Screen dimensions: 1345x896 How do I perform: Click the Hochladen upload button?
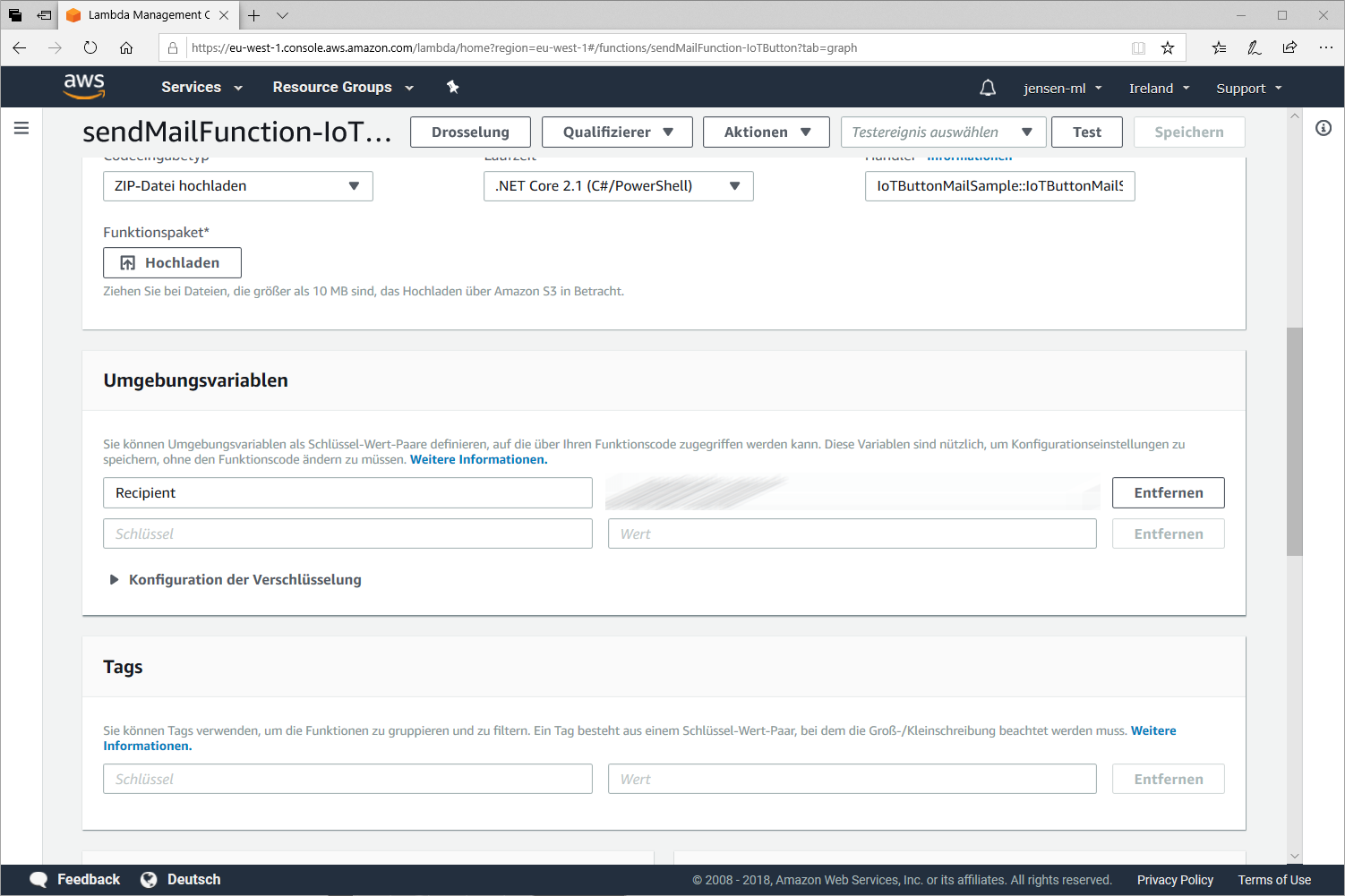[172, 263]
